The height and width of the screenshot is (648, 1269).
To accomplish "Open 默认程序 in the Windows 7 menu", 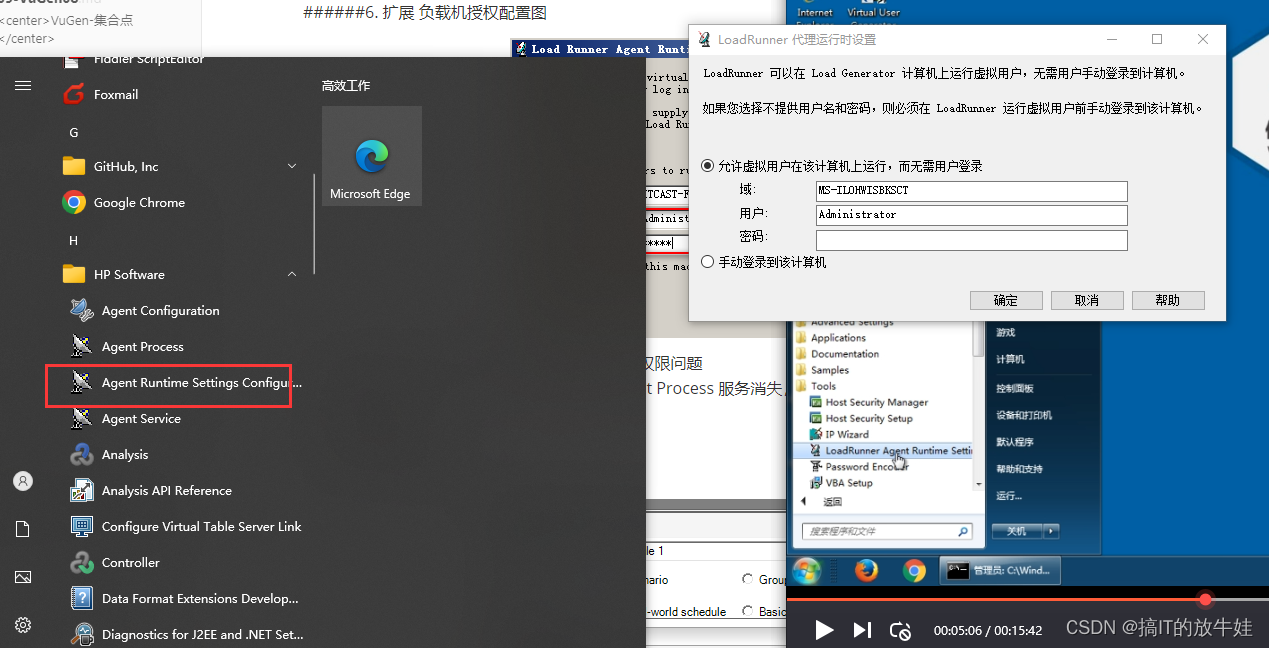I will [x=1015, y=442].
